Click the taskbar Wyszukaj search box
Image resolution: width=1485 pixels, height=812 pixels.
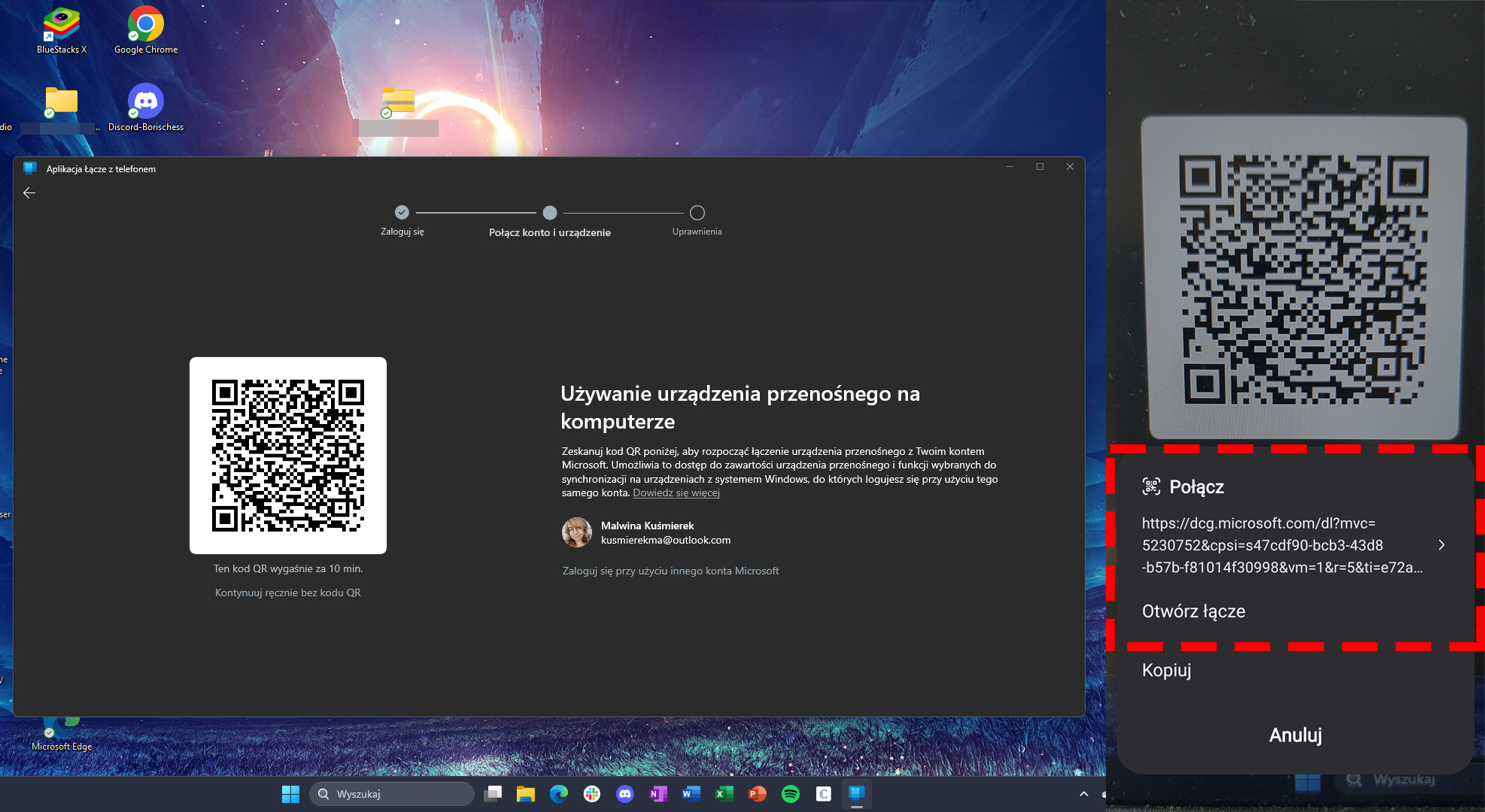click(x=392, y=794)
